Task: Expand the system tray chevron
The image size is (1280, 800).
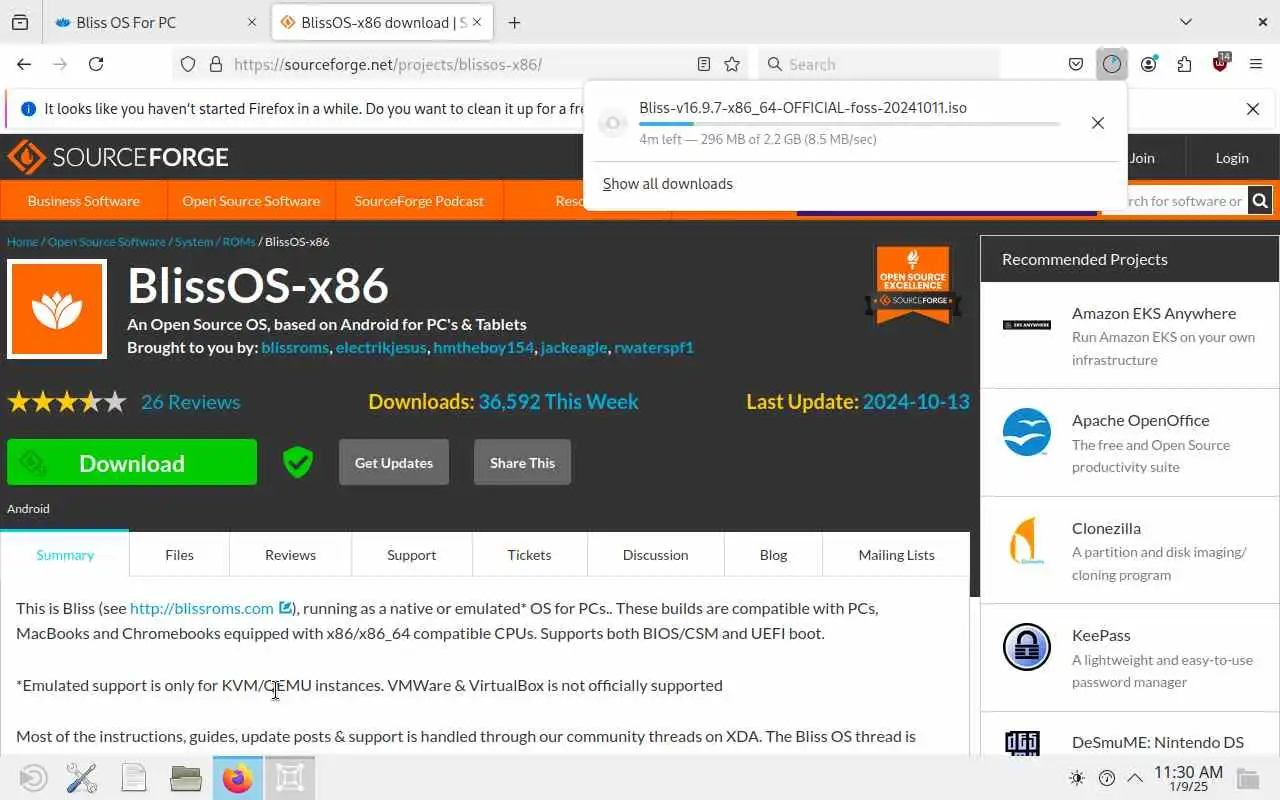Action: [x=1135, y=778]
